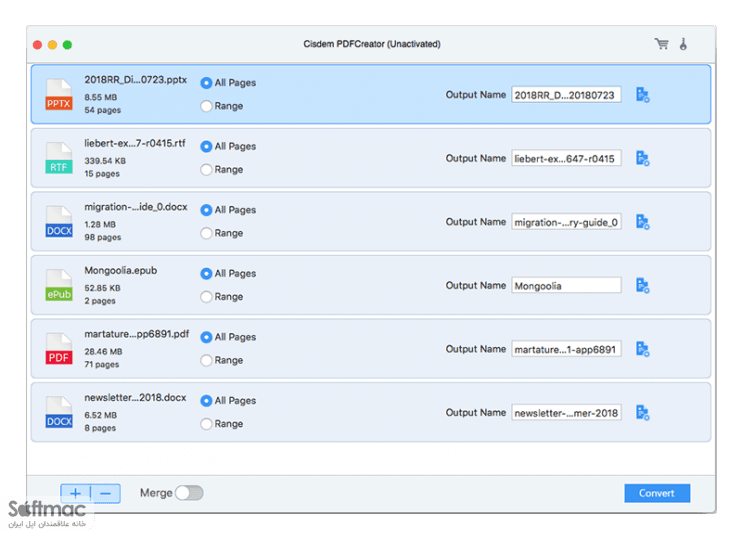
Task: Choose Range for newsletter docx file
Action: [206, 424]
